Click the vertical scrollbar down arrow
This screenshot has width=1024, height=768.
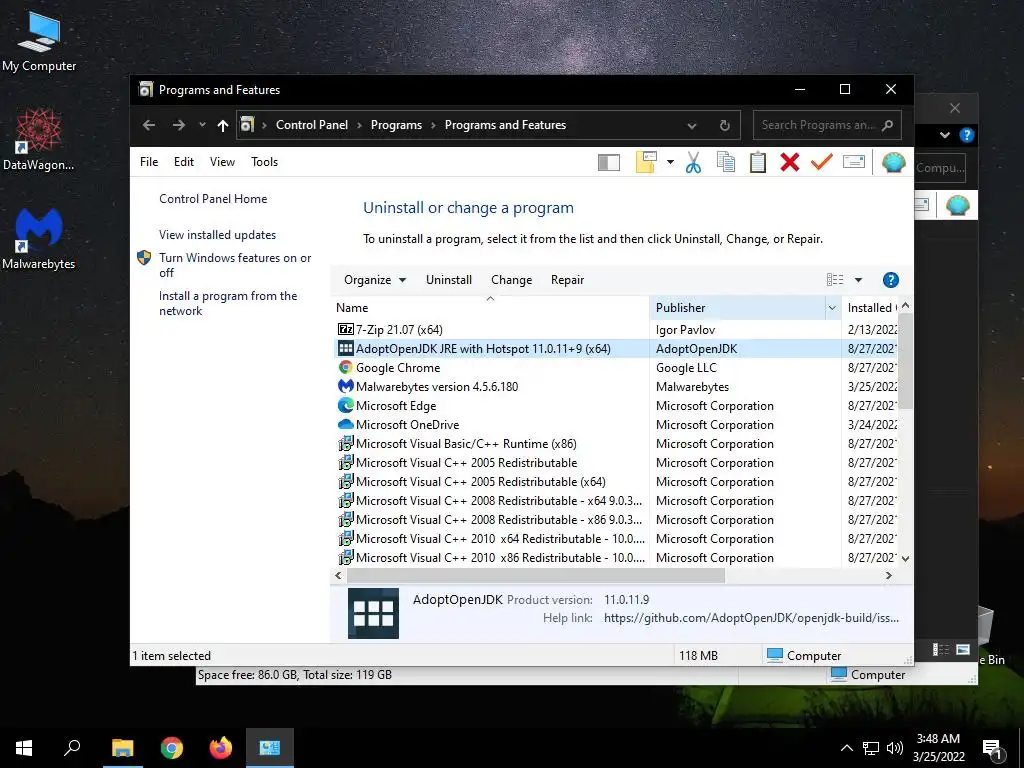(x=905, y=558)
